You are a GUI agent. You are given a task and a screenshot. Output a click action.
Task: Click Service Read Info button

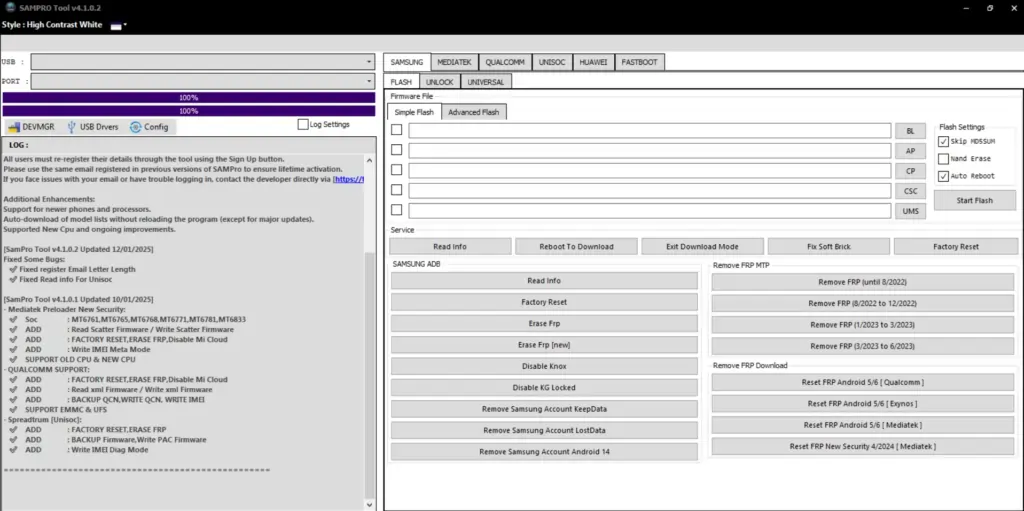(x=450, y=246)
